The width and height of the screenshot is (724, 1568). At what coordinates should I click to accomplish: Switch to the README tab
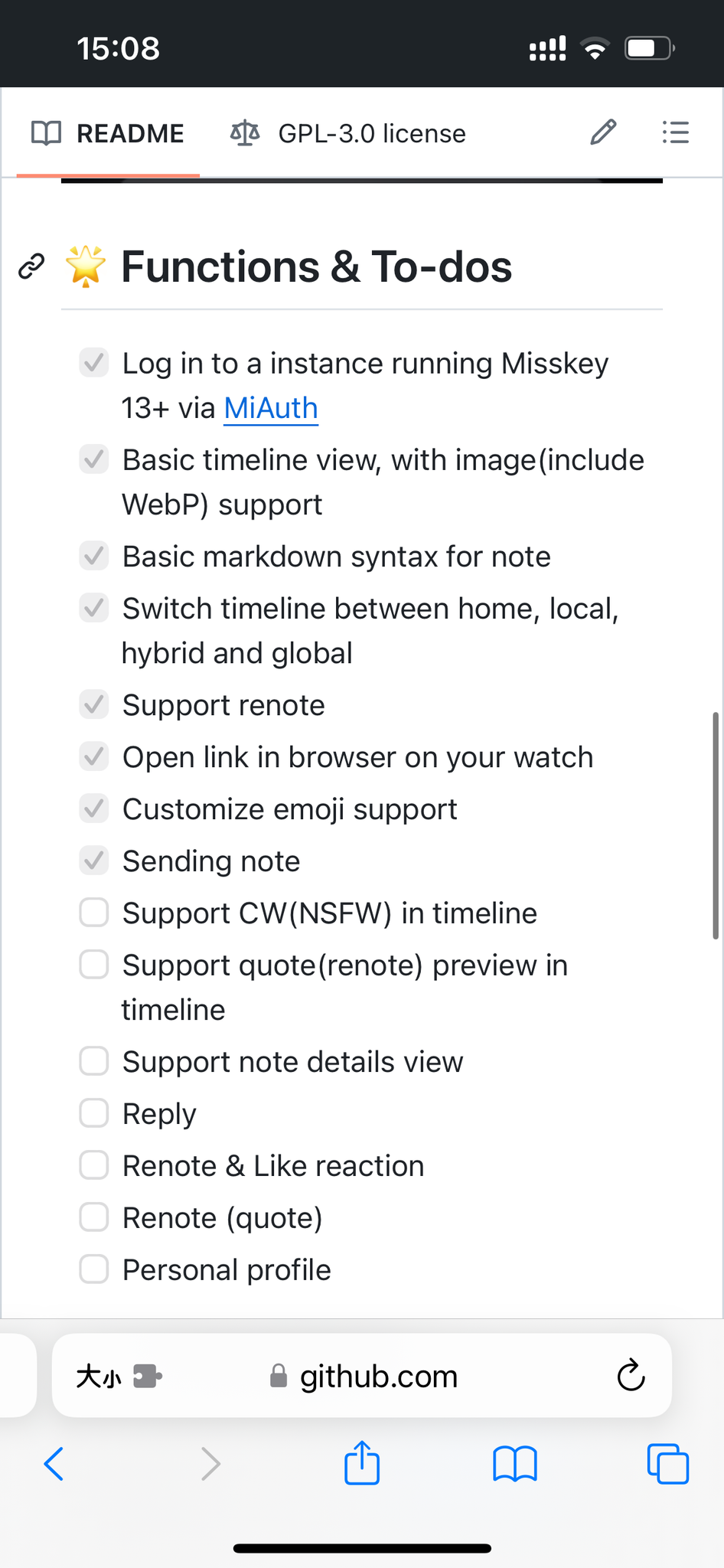pyautogui.click(x=108, y=133)
